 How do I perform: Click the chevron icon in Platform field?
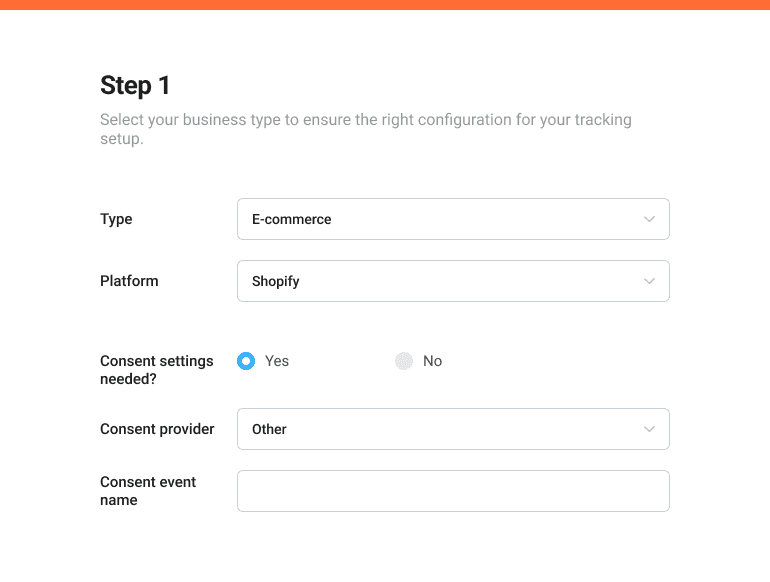pyautogui.click(x=649, y=281)
